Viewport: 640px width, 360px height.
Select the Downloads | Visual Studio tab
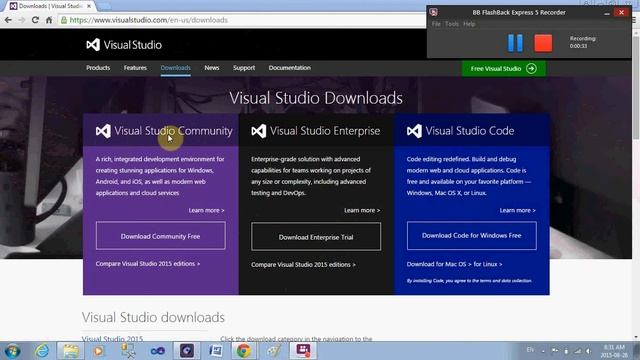click(x=50, y=6)
